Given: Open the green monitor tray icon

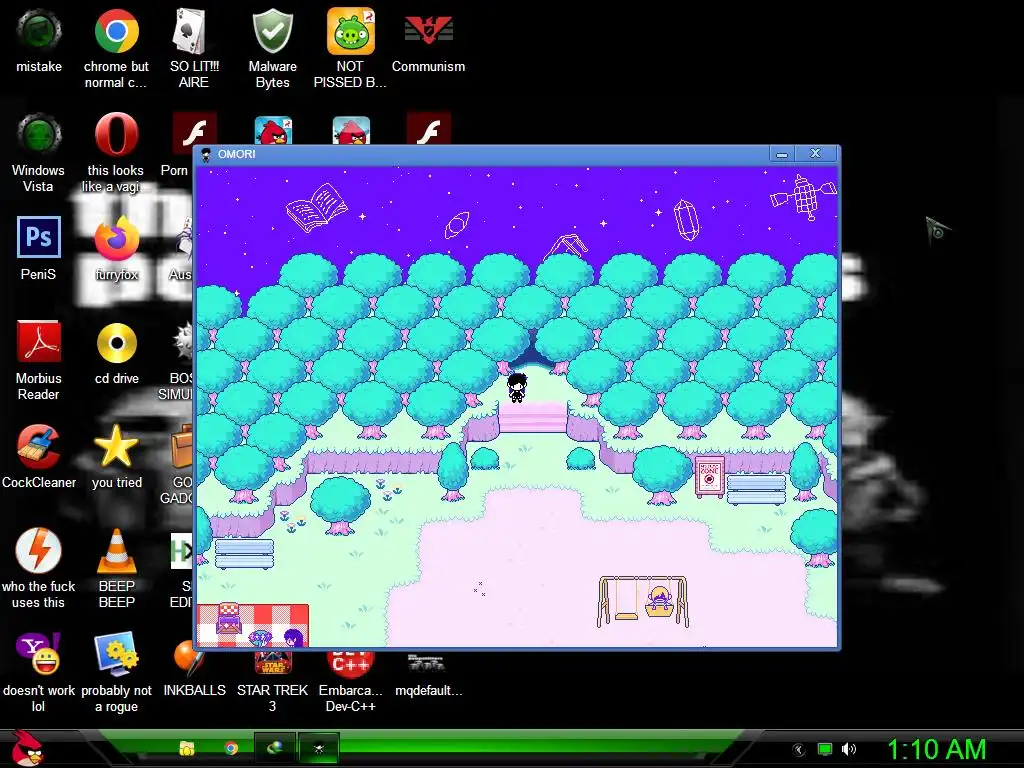Looking at the screenshot, I should click(825, 749).
